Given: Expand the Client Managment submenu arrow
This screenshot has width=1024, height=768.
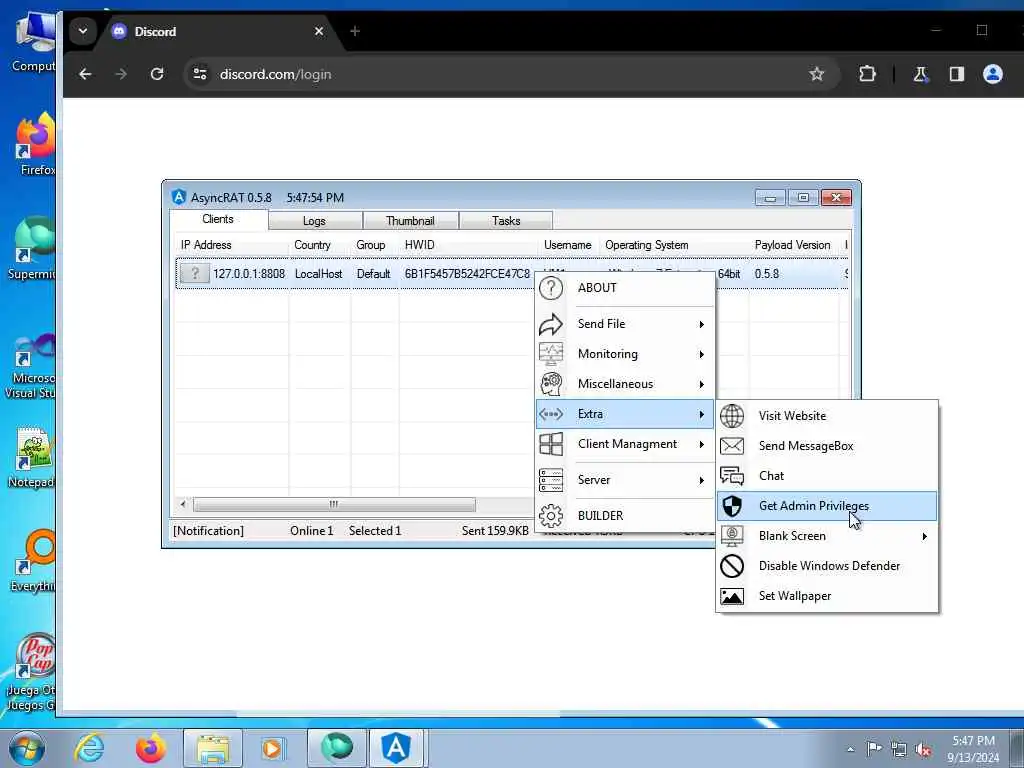Looking at the screenshot, I should click(x=701, y=445).
